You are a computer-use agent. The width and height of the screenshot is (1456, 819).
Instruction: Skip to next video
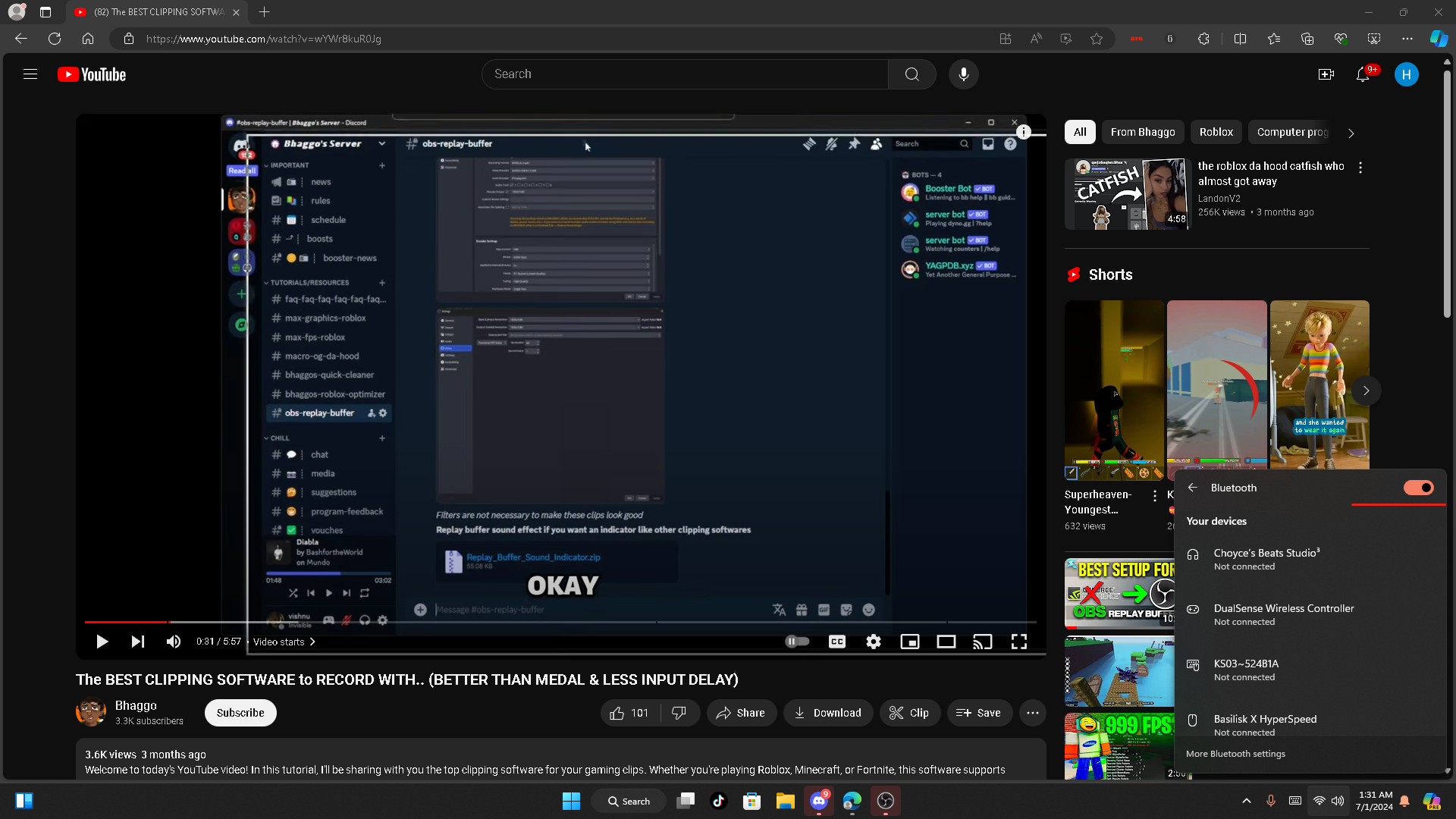point(137,642)
